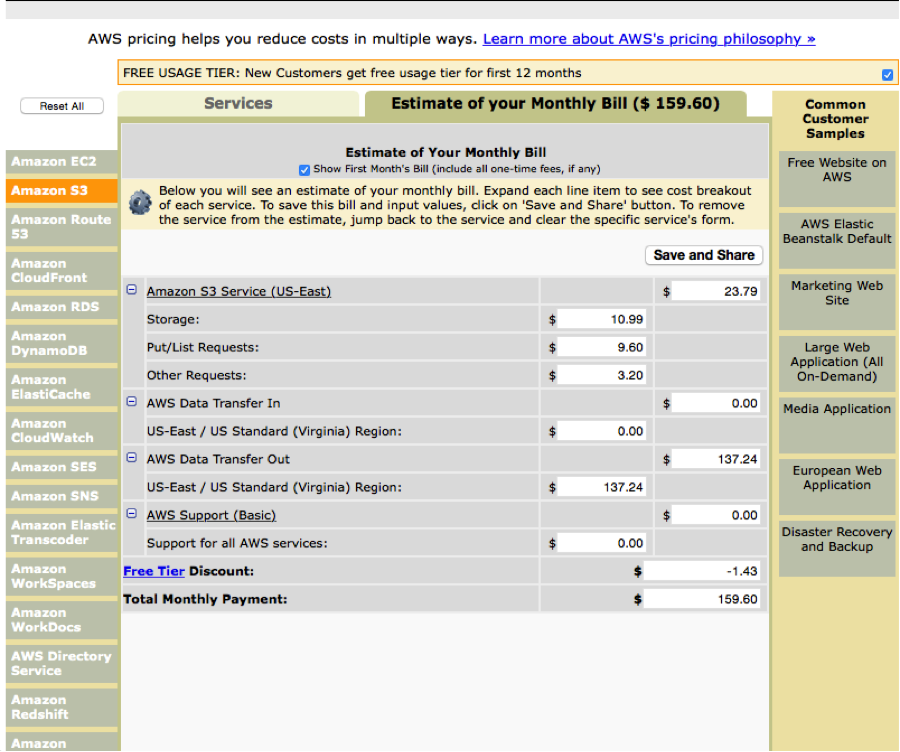Collapse the Amazon S3 Service row
This screenshot has width=900, height=752.
(131, 289)
